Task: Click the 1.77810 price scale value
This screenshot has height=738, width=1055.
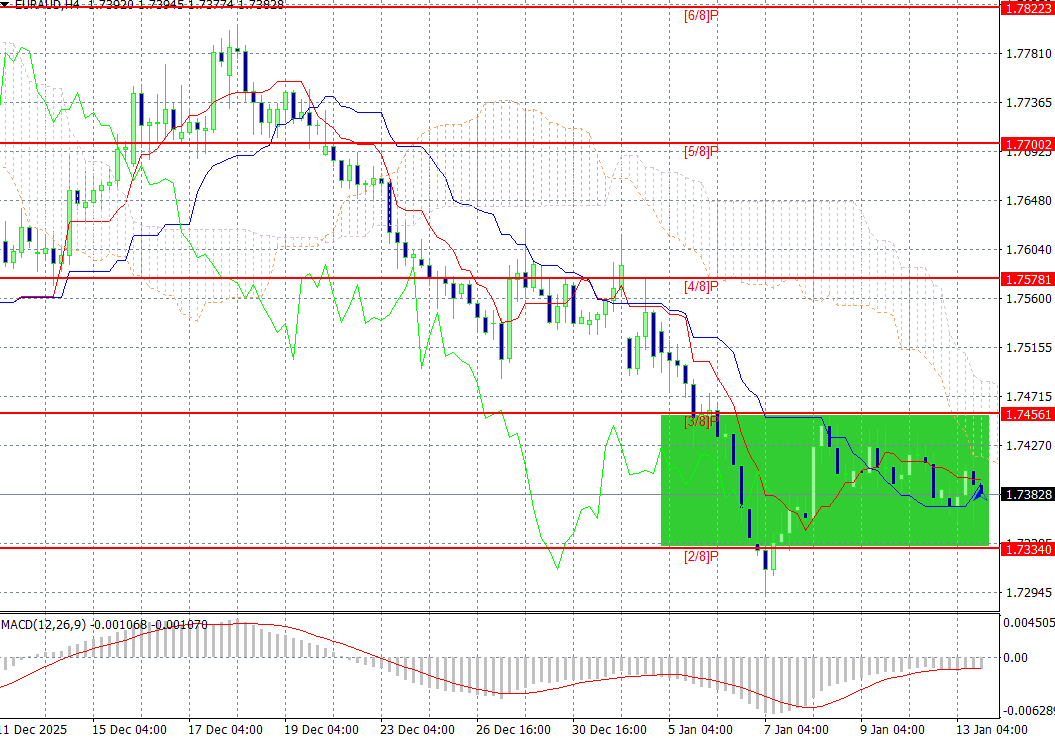Action: pos(1029,54)
